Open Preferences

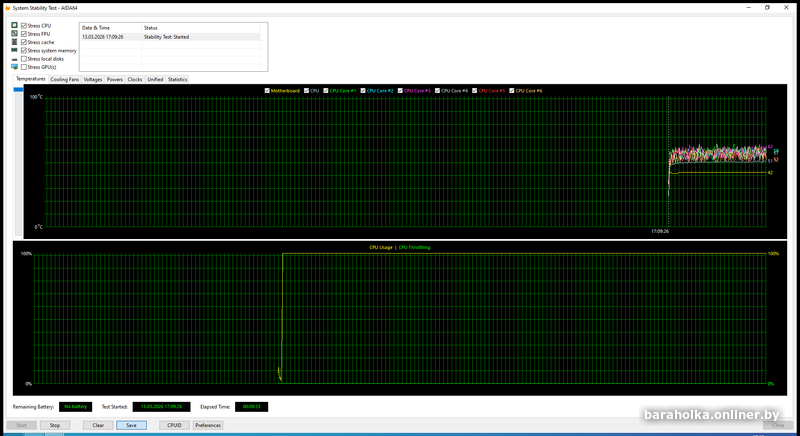[x=208, y=425]
